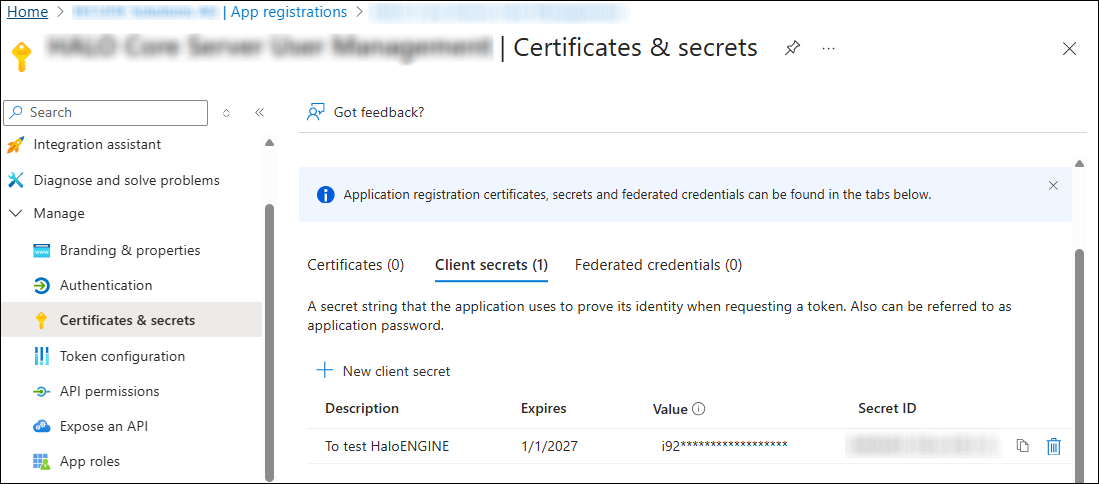Open the App registrations breadcrumb
The image size is (1099, 484).
(x=289, y=12)
